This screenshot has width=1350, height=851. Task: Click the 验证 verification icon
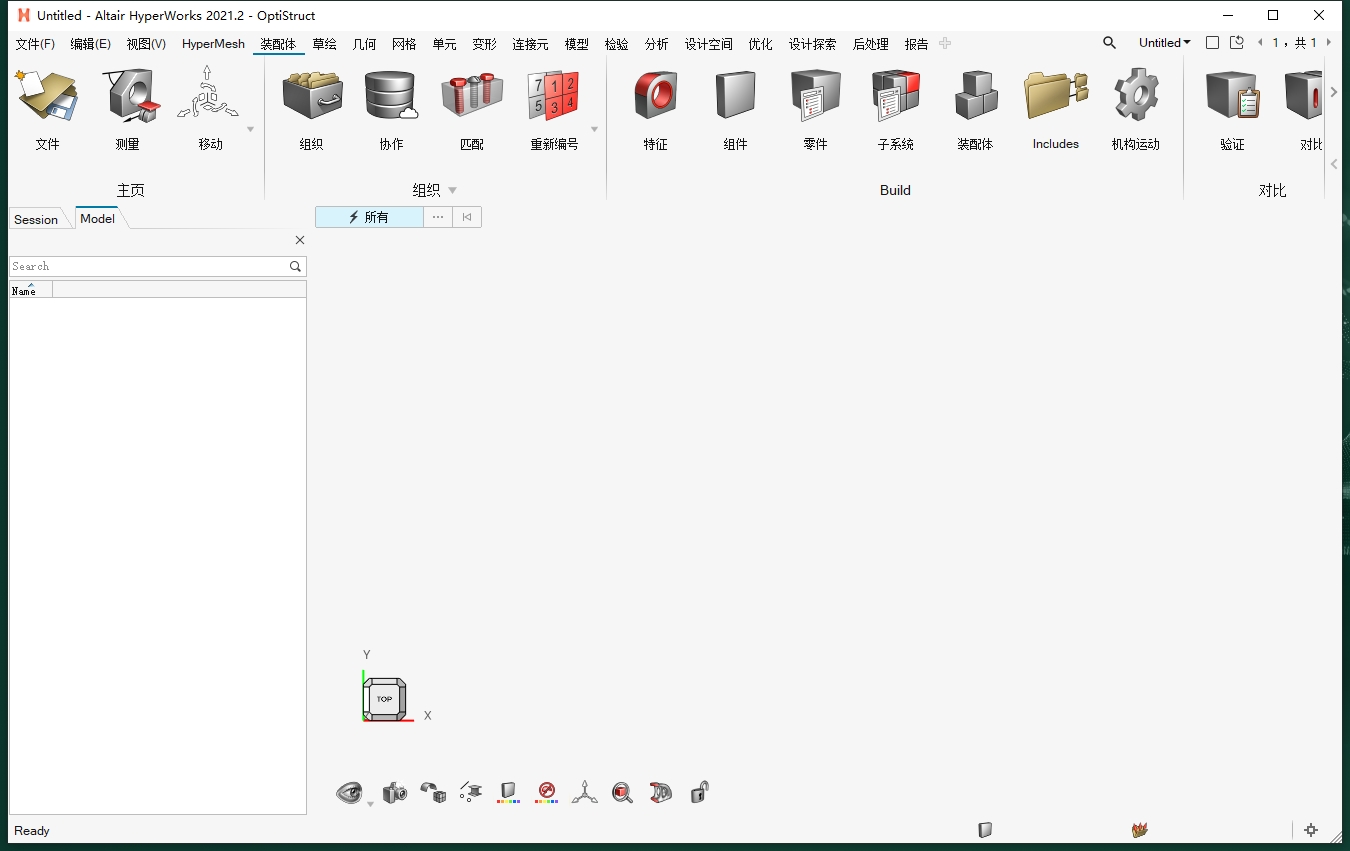[1232, 98]
